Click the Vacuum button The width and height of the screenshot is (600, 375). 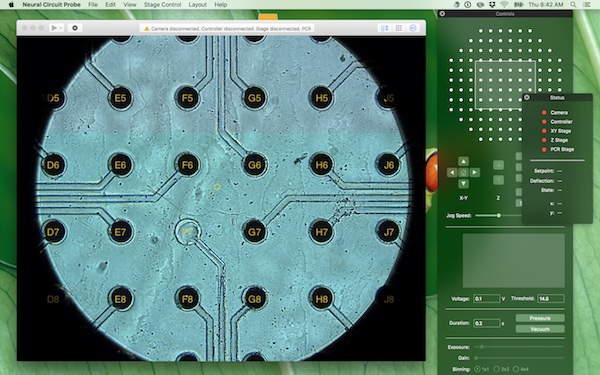pos(540,329)
